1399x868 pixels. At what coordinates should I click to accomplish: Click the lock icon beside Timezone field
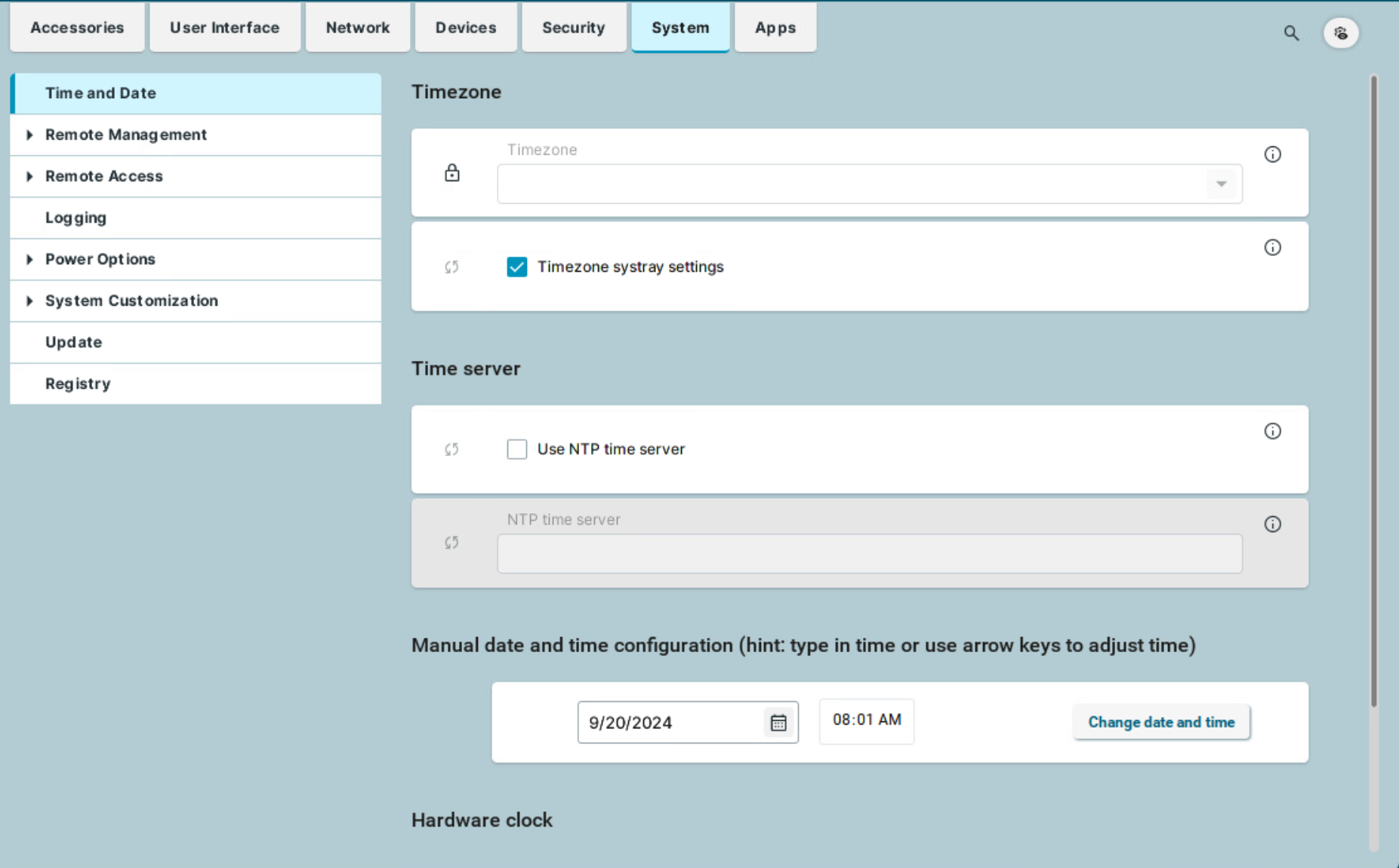click(x=451, y=173)
